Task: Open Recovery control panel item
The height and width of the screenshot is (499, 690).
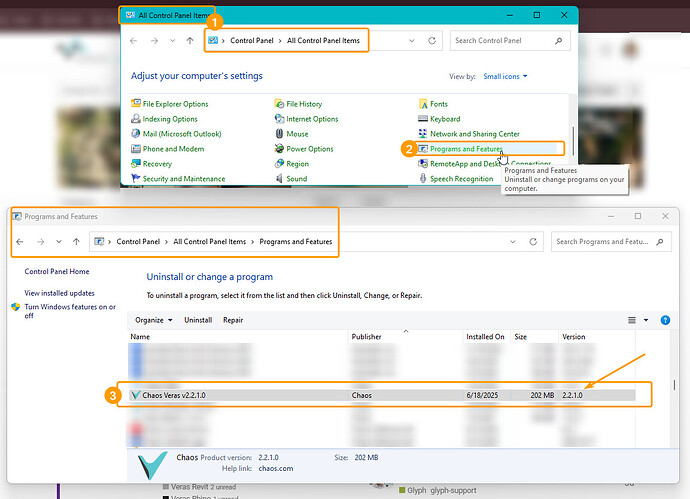Action: click(151, 164)
